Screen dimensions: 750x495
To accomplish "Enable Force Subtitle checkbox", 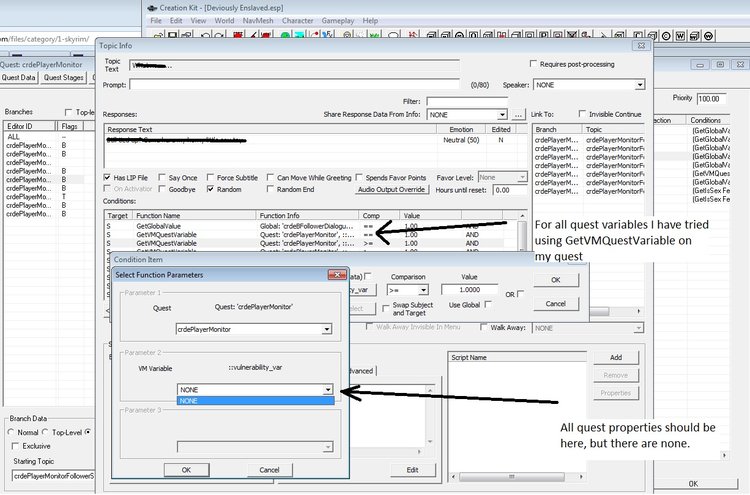I will coord(210,177).
